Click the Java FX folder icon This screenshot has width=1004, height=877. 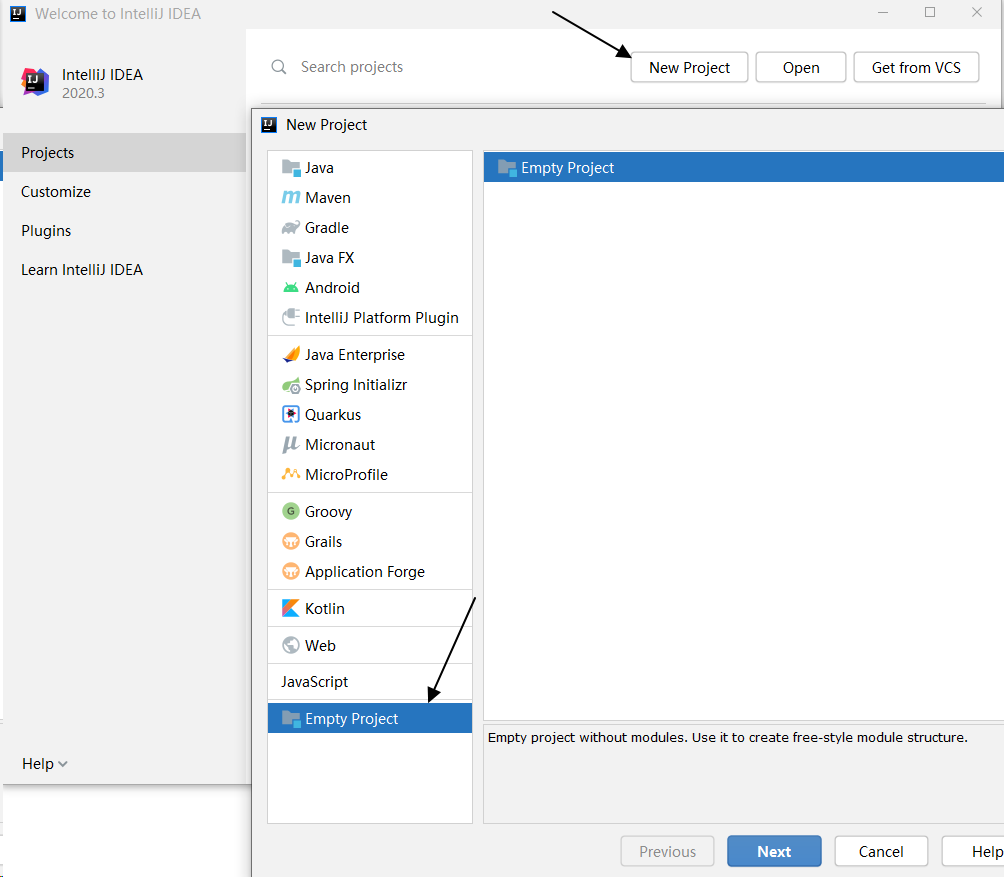pyautogui.click(x=291, y=258)
